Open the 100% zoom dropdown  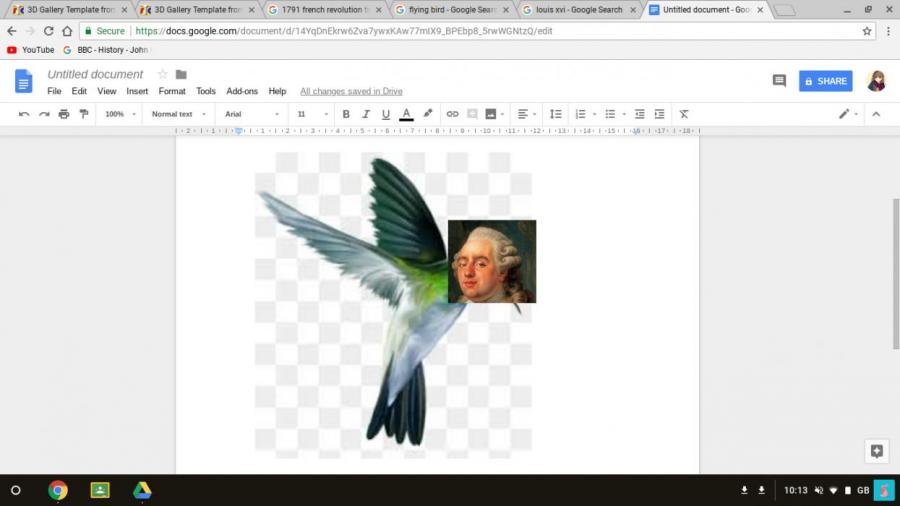(x=119, y=114)
